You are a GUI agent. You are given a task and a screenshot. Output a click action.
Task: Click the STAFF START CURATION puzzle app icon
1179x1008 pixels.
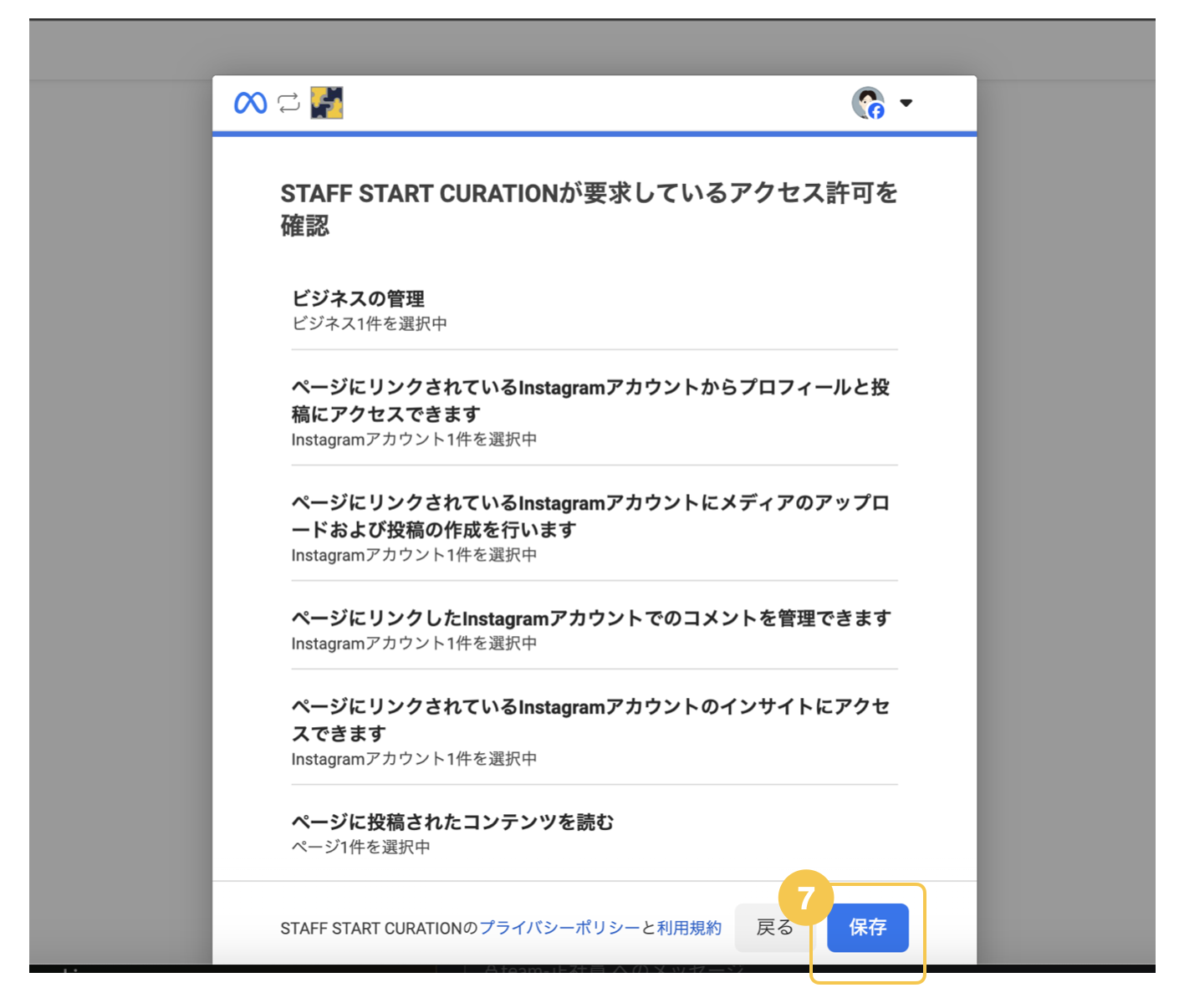tap(327, 103)
